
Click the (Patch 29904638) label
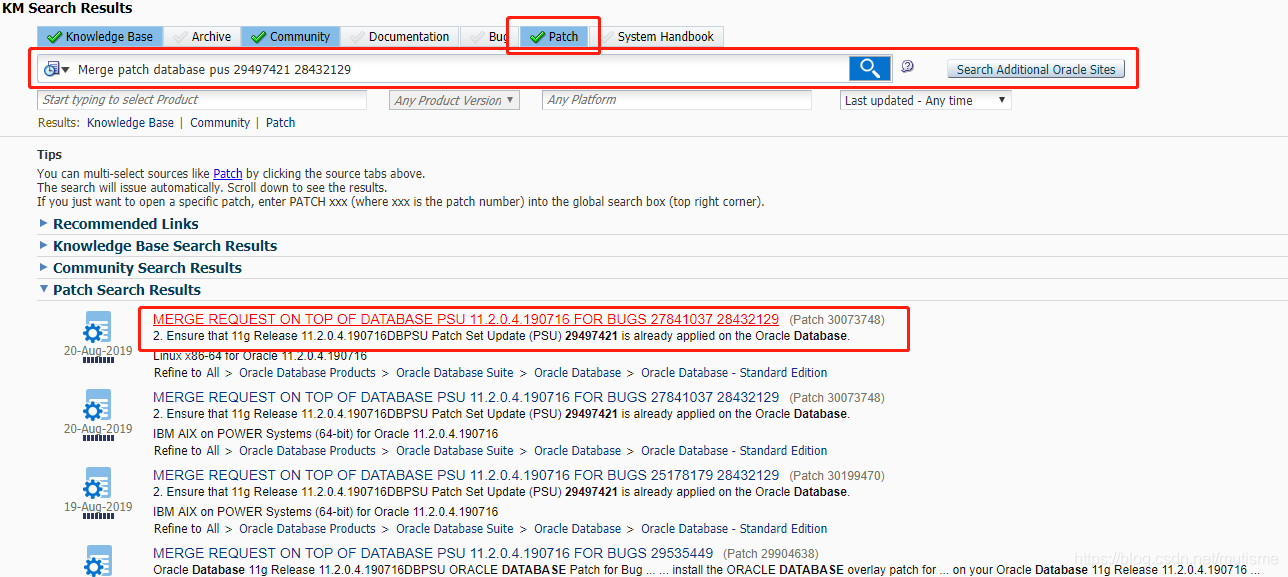(x=771, y=554)
